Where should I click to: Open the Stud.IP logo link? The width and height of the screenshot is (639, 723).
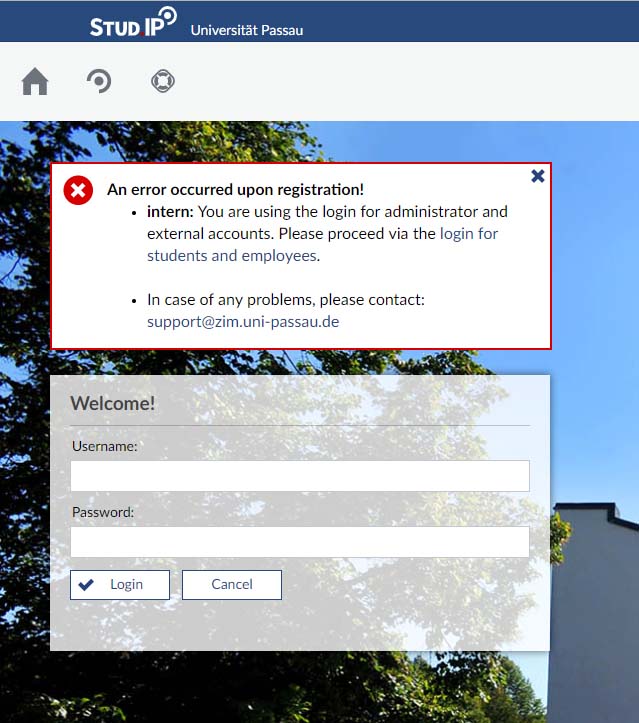[133, 22]
